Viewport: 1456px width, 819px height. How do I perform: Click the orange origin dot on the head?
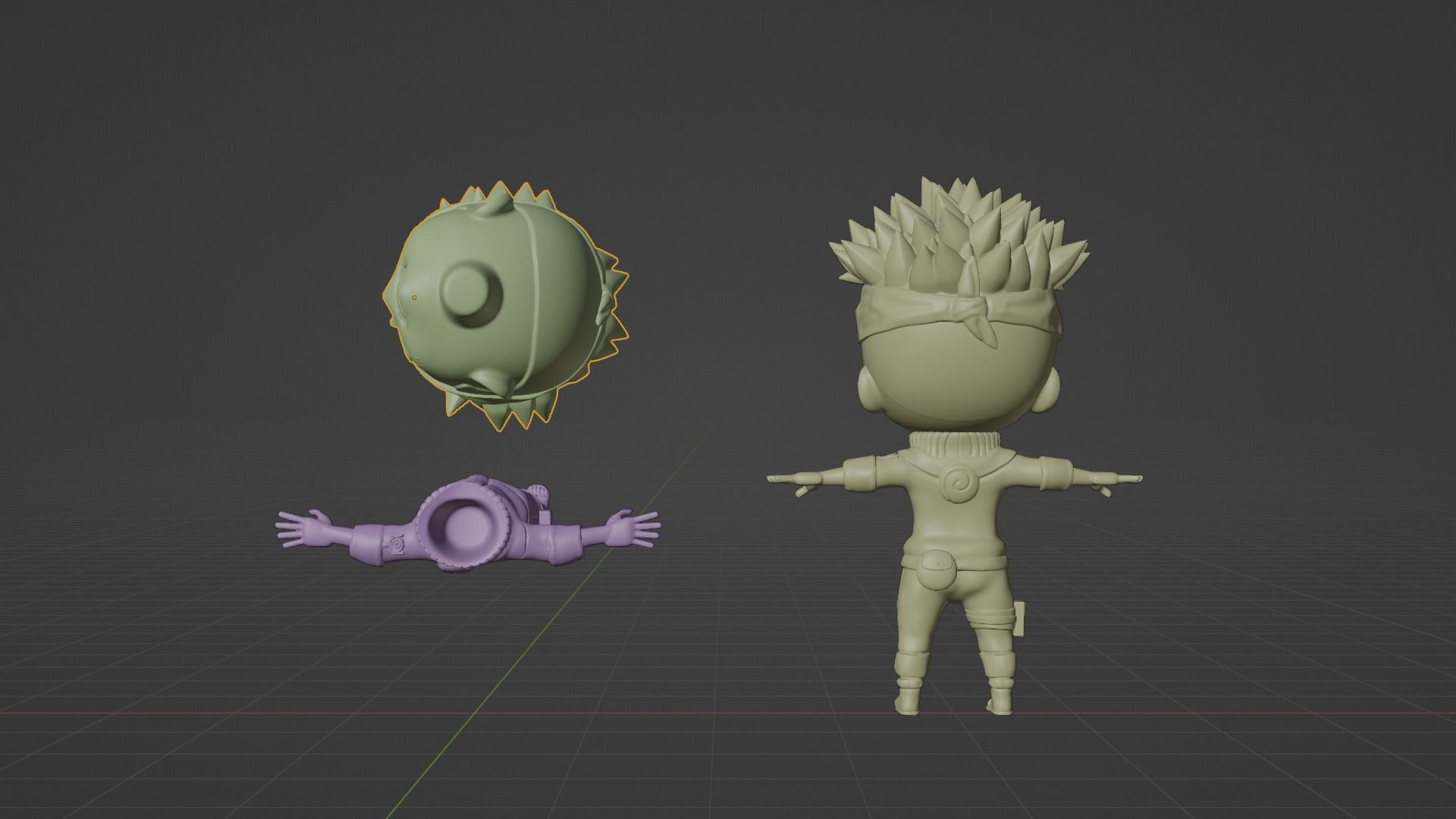tap(415, 297)
